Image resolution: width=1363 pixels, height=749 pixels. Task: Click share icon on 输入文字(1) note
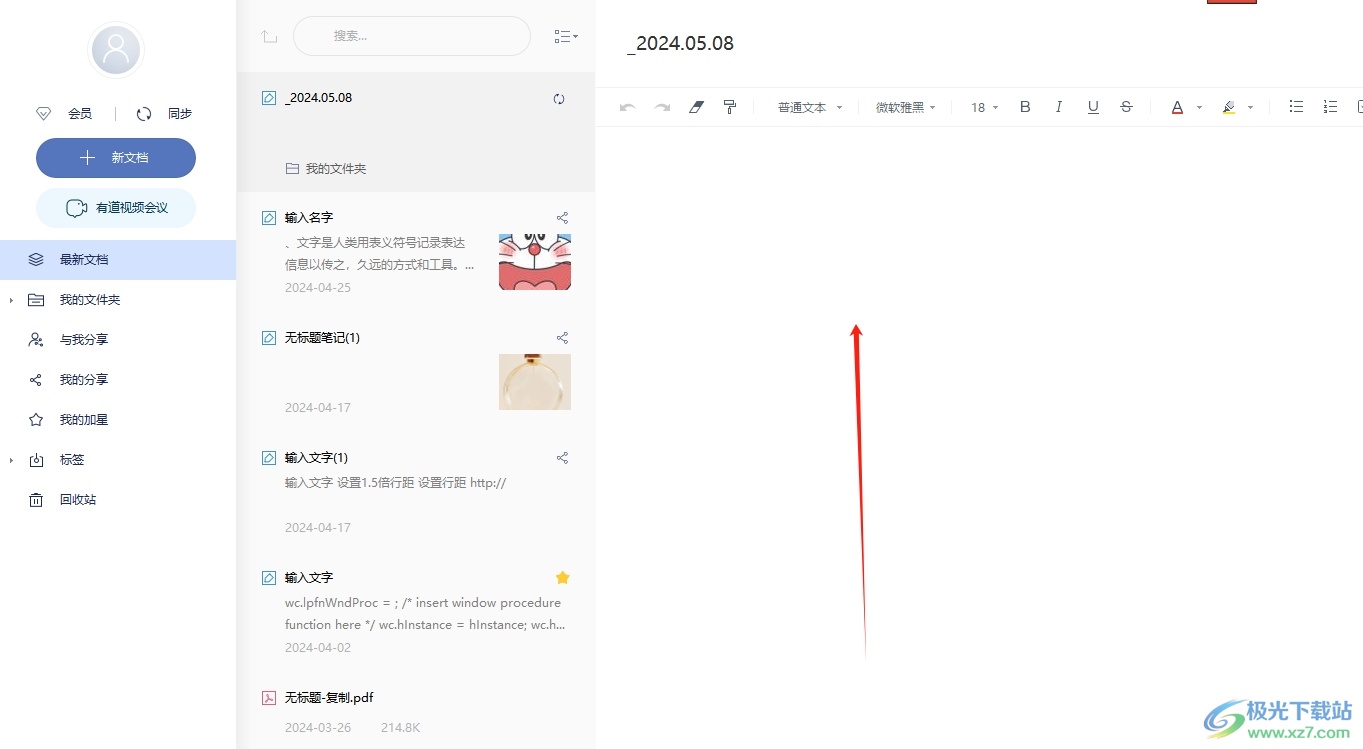click(562, 457)
